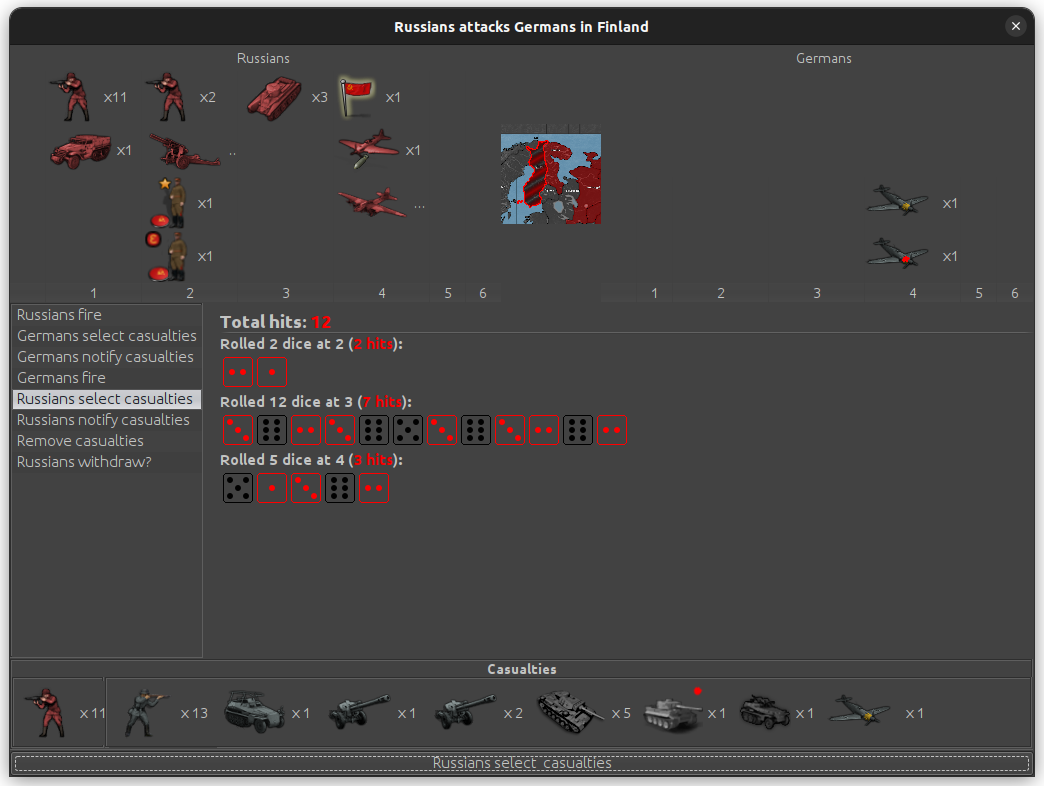This screenshot has width=1044, height=786.
Task: Select the damaged German heavy tank casualty
Action: (671, 713)
